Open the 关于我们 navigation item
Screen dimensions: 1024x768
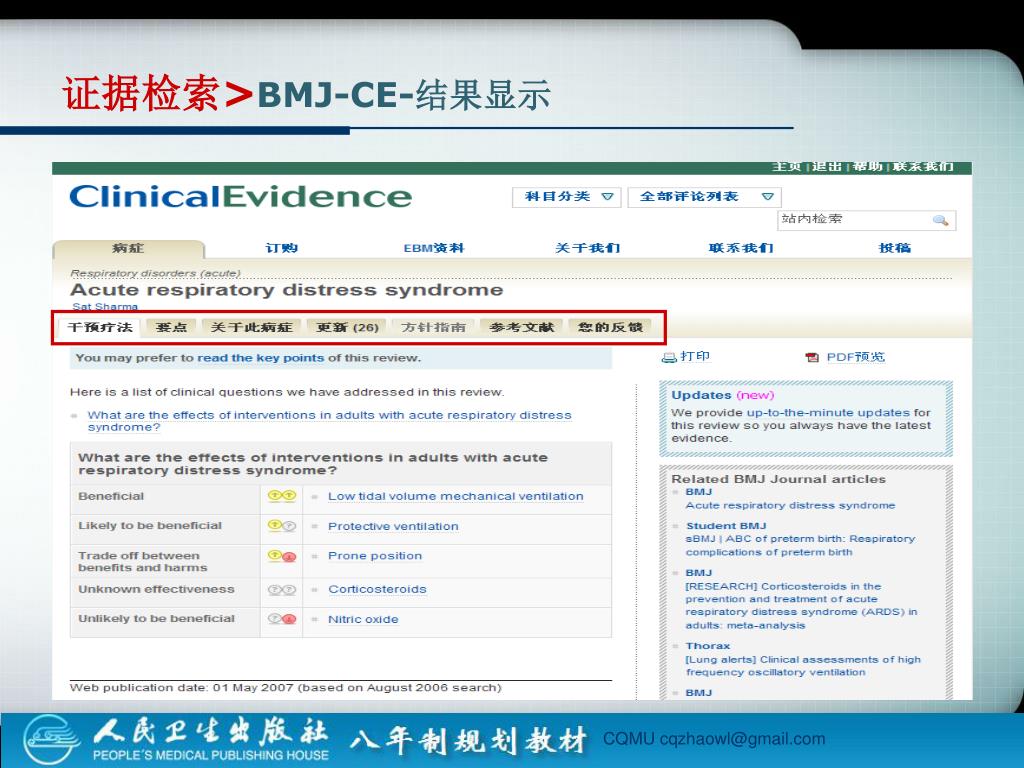(x=587, y=248)
